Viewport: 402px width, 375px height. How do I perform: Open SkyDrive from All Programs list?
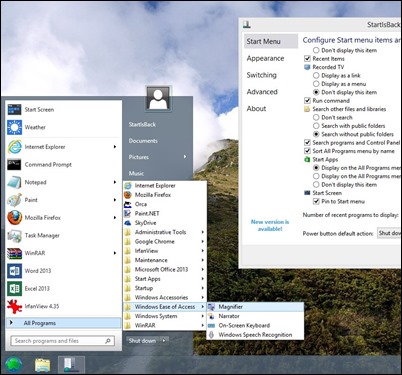click(165, 223)
